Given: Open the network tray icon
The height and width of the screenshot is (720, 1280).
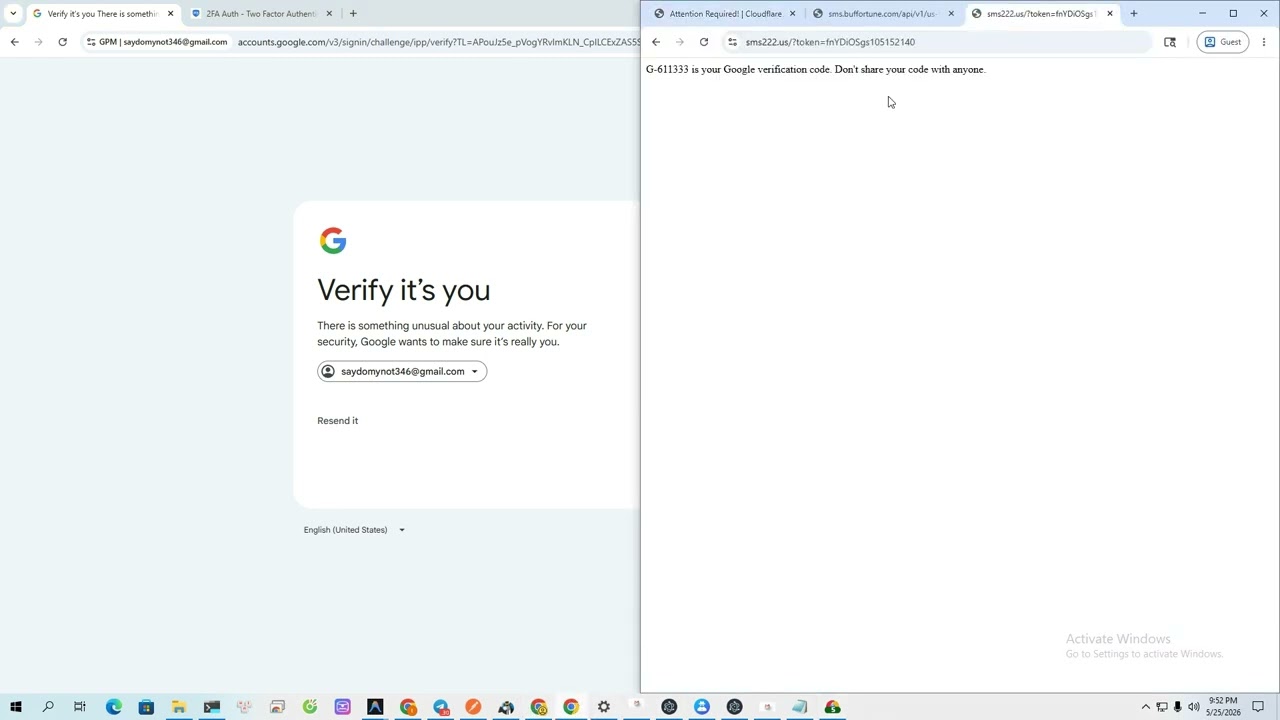Looking at the screenshot, I should 1162,707.
